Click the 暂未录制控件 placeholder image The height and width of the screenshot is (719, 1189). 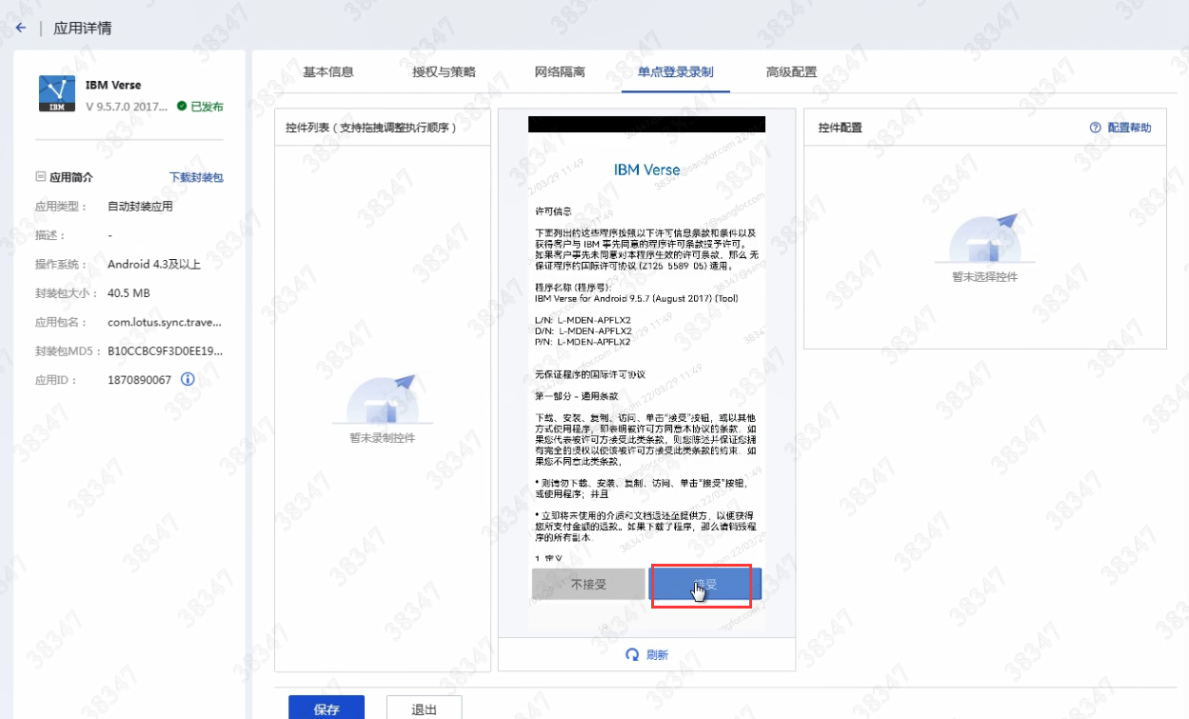click(382, 399)
